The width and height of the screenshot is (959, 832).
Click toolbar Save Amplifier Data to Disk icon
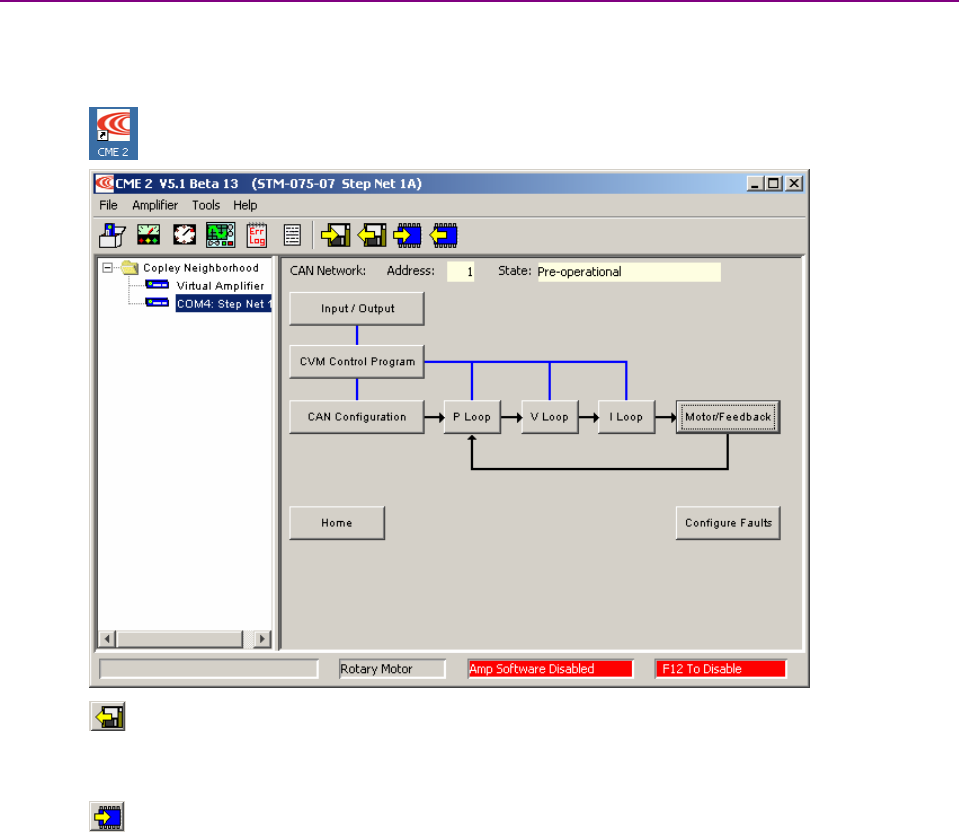pos(336,235)
